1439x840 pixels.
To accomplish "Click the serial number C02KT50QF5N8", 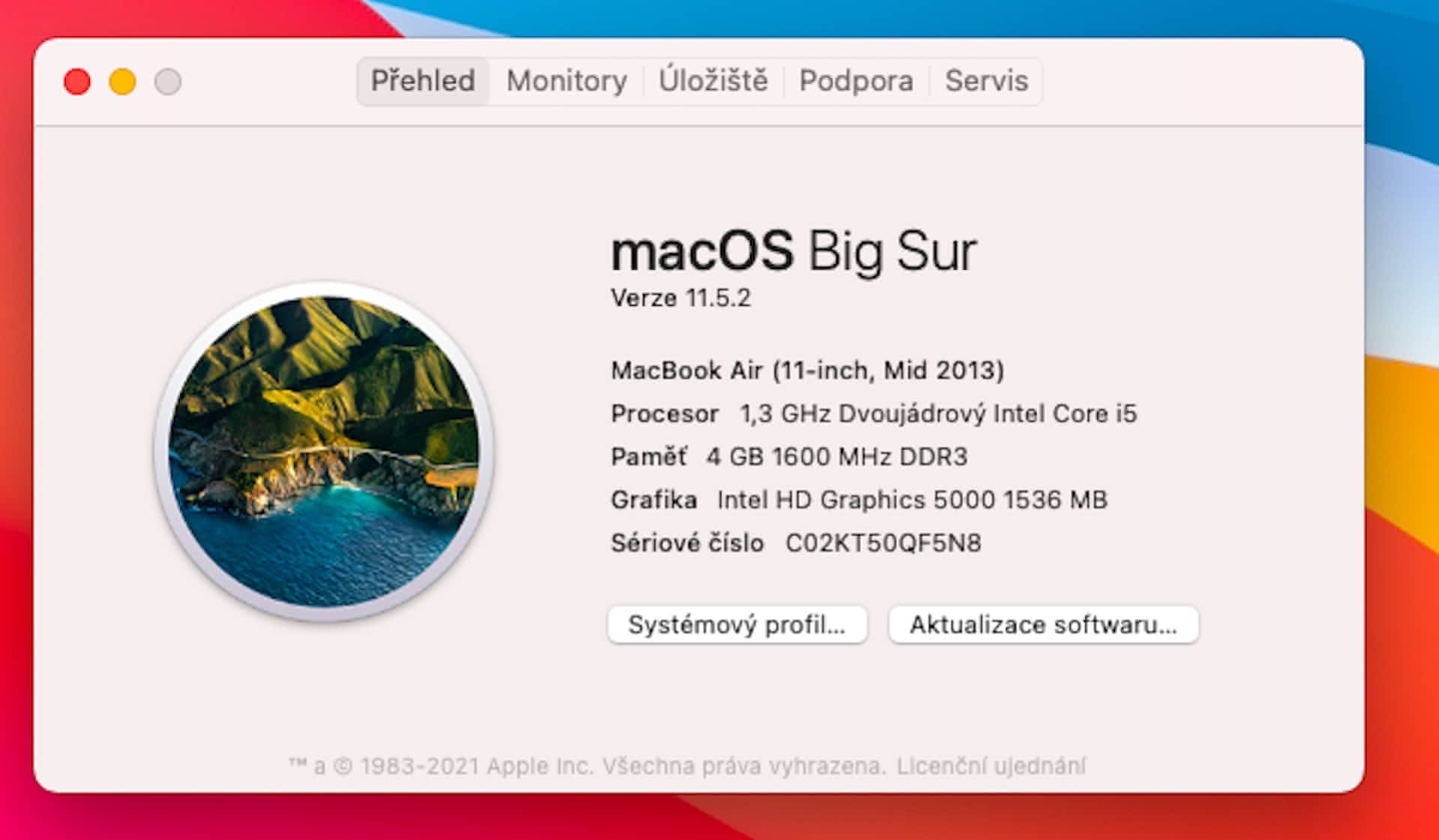I will pos(883,543).
